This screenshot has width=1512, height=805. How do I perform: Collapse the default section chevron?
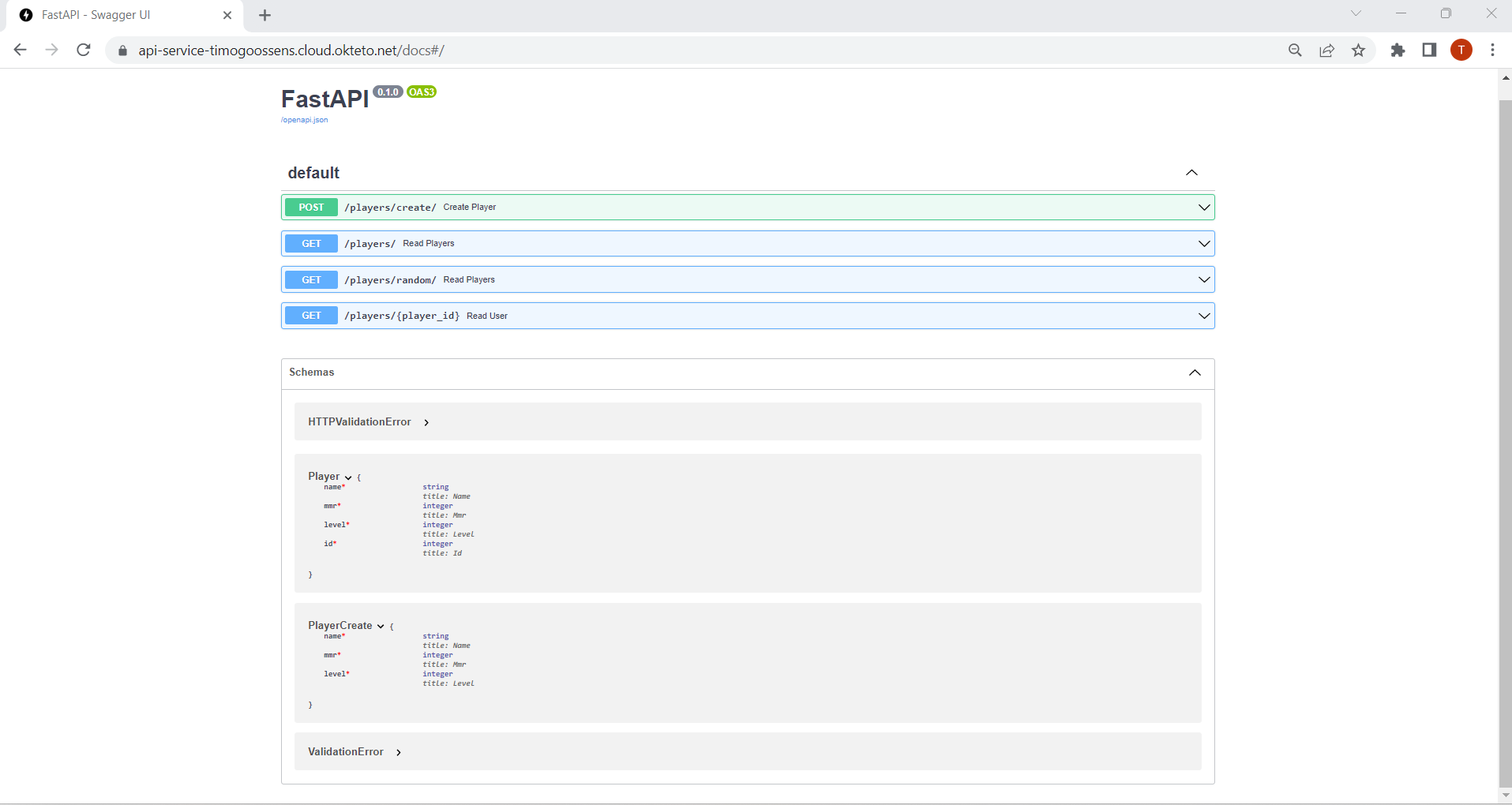[x=1191, y=173]
